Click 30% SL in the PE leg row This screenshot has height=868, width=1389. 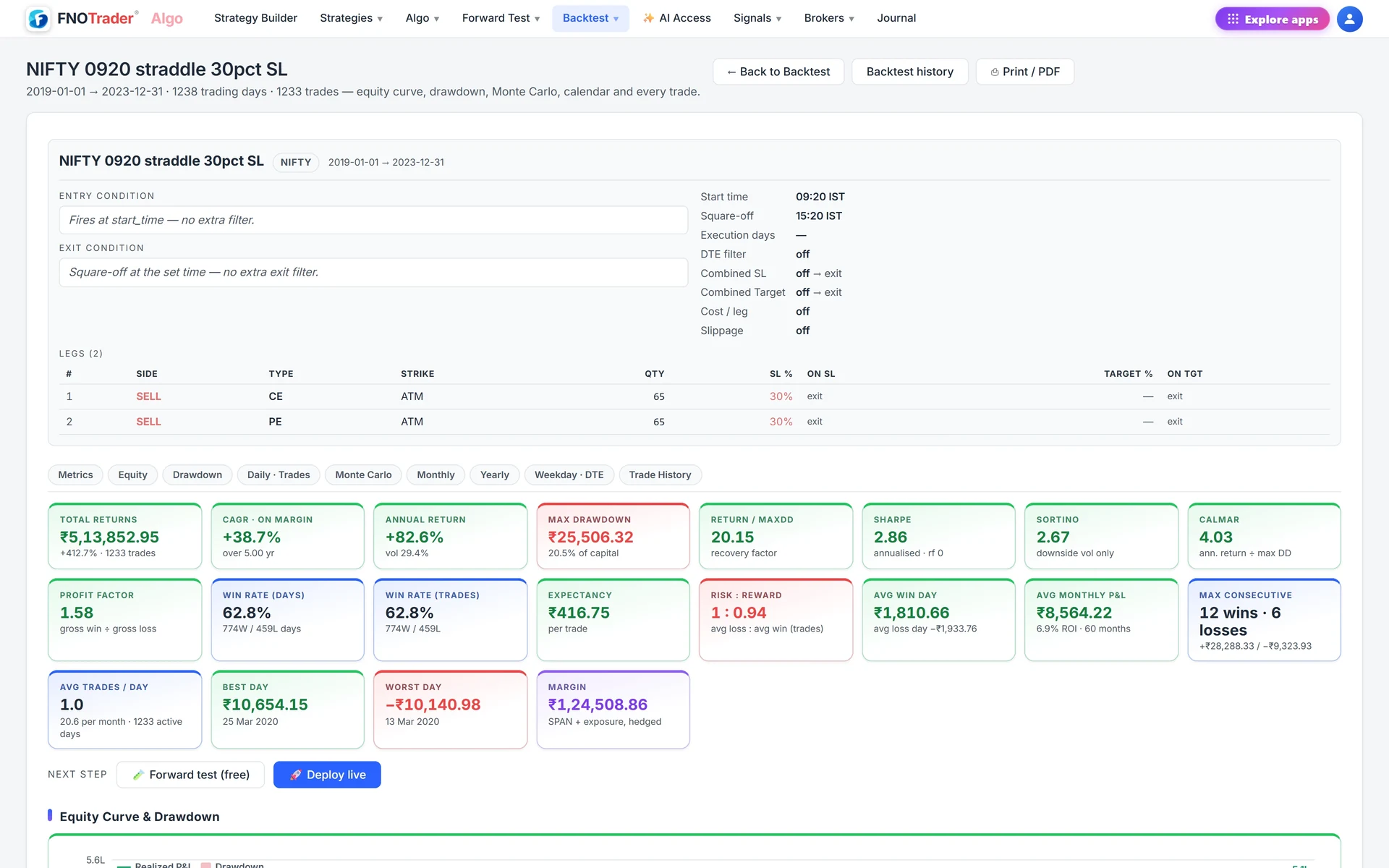tap(781, 422)
